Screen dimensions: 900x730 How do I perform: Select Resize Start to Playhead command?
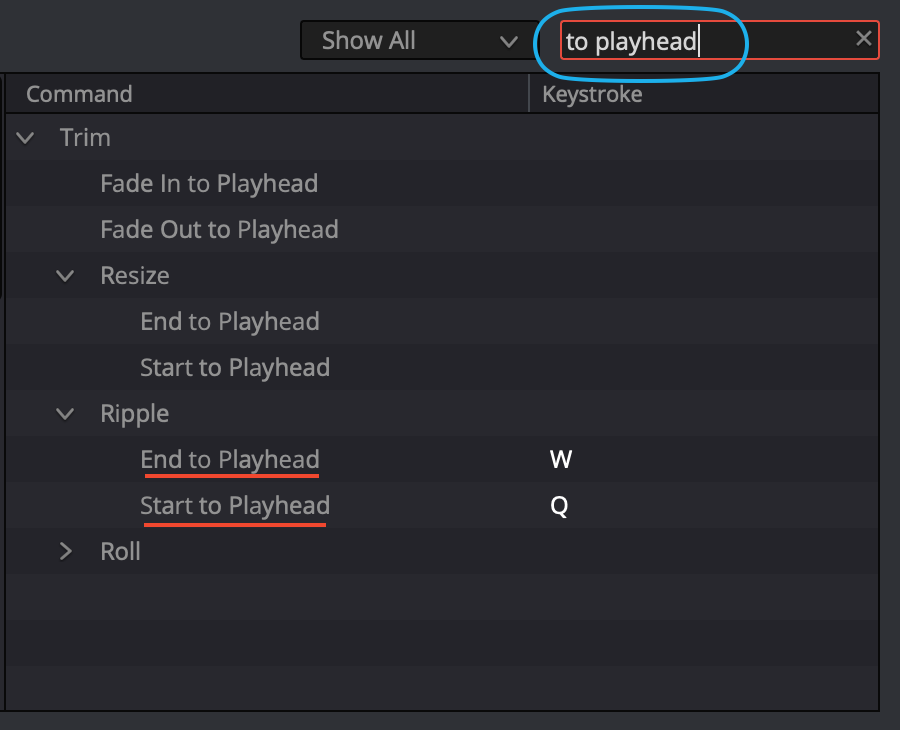point(235,367)
